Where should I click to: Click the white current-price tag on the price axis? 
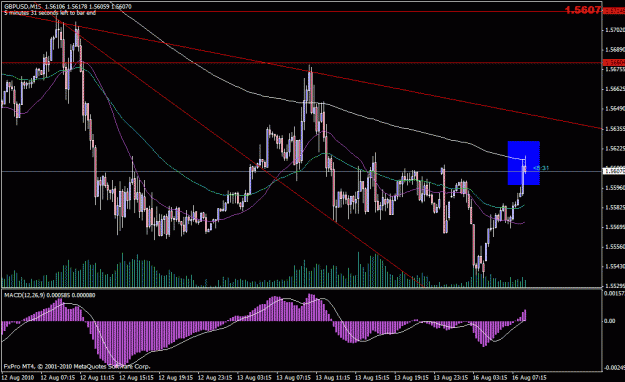coord(614,171)
